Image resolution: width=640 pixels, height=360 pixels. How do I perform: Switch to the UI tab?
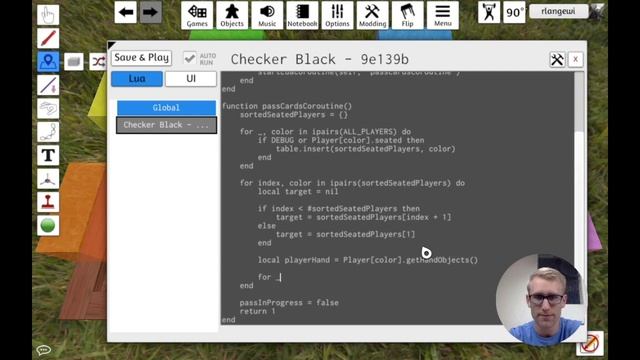[x=191, y=79]
